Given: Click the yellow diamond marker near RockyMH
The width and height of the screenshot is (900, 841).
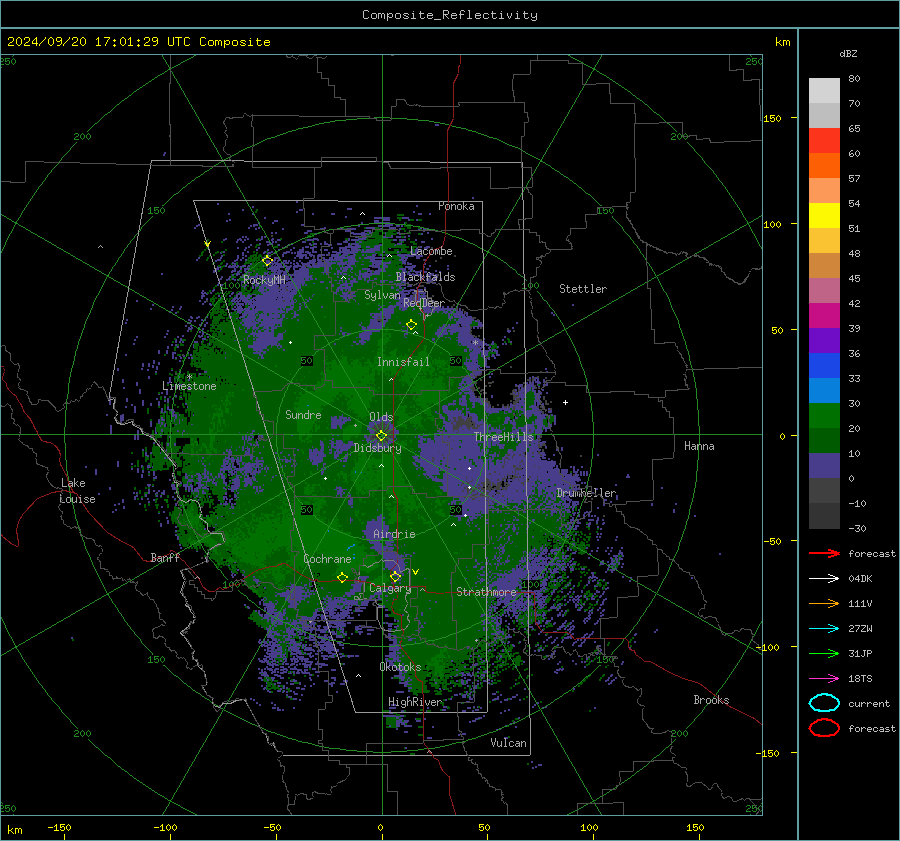Looking at the screenshot, I should (267, 261).
